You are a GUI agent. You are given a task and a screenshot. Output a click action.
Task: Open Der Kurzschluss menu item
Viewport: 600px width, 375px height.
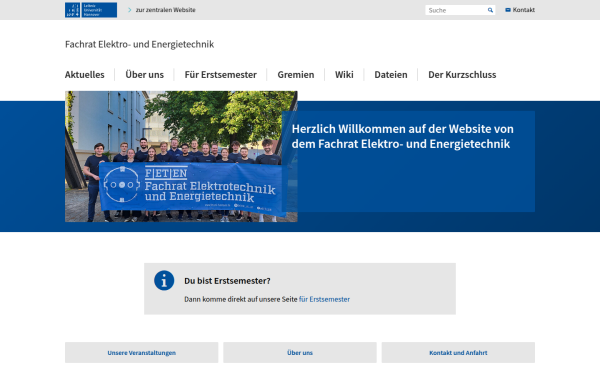click(462, 75)
